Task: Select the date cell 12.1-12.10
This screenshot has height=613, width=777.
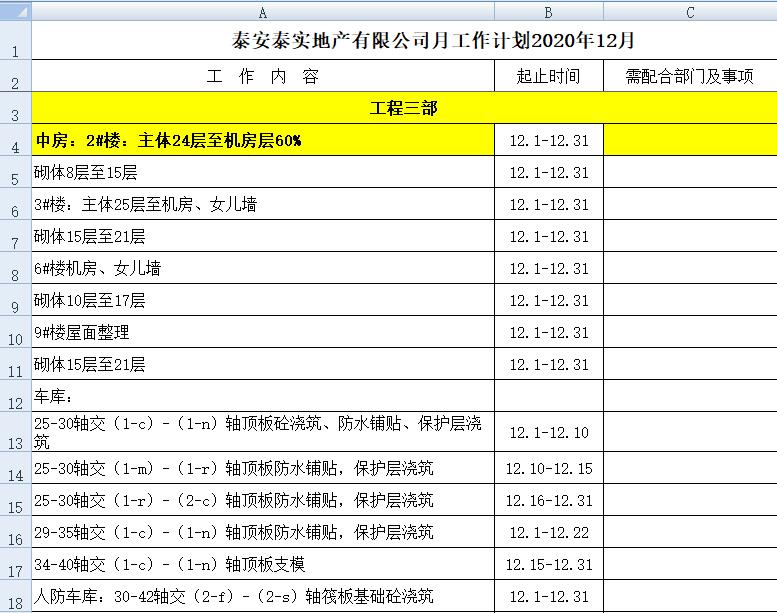Action: 548,433
